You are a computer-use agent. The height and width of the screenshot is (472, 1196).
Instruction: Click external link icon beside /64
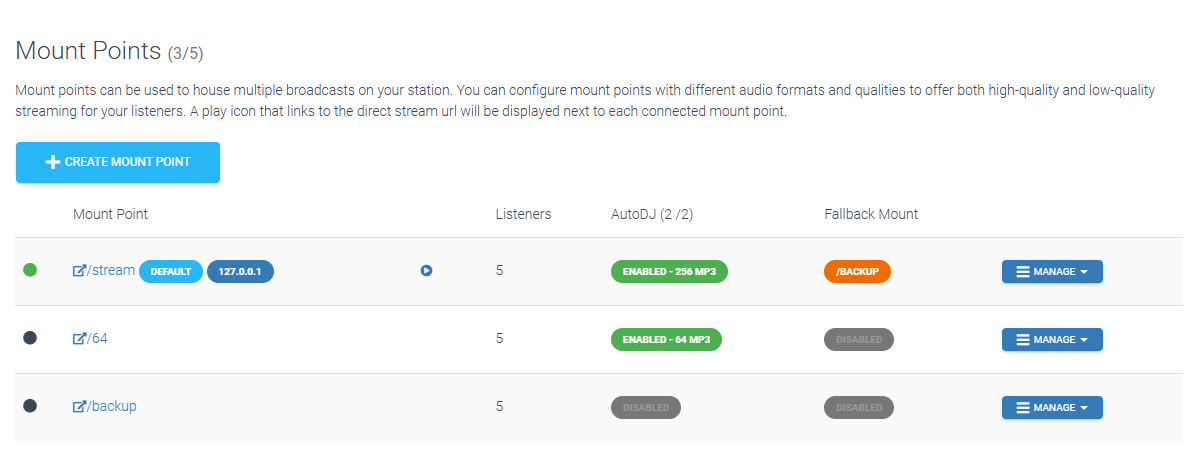pyautogui.click(x=79, y=338)
